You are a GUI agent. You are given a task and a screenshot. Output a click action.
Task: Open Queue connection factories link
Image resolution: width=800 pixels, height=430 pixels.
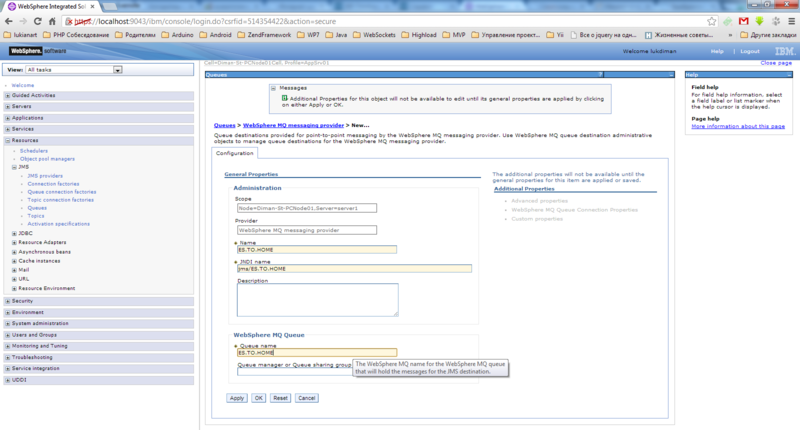point(62,192)
